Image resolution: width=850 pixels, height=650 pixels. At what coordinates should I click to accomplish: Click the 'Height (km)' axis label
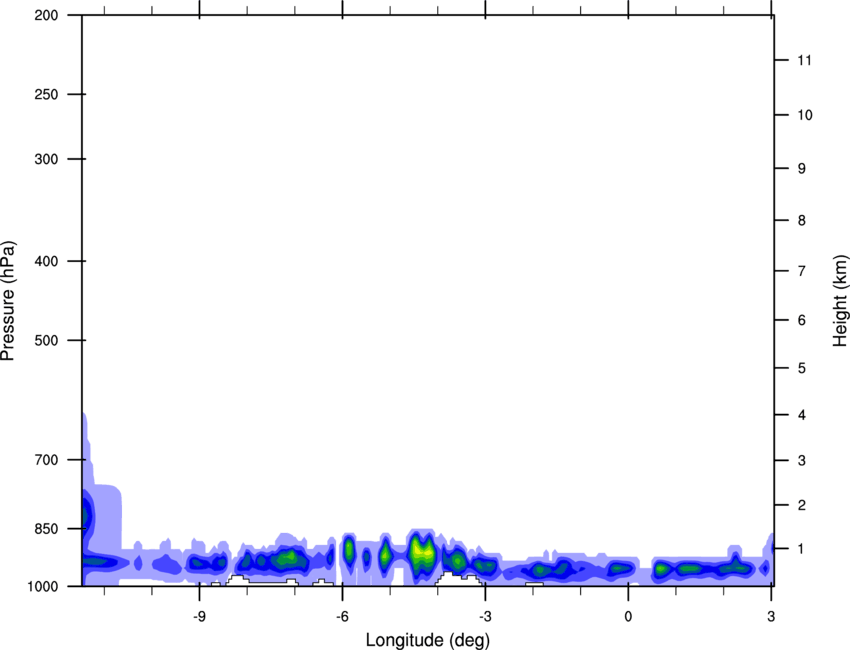click(840, 300)
